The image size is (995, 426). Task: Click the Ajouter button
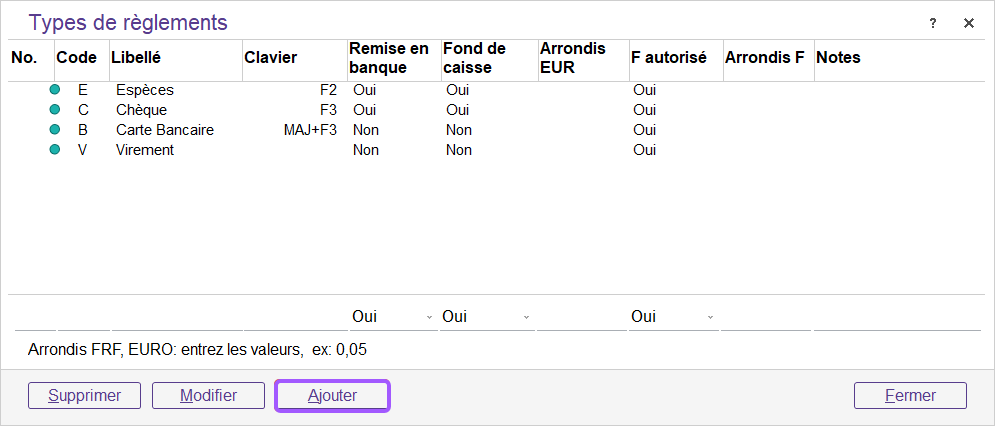[332, 395]
